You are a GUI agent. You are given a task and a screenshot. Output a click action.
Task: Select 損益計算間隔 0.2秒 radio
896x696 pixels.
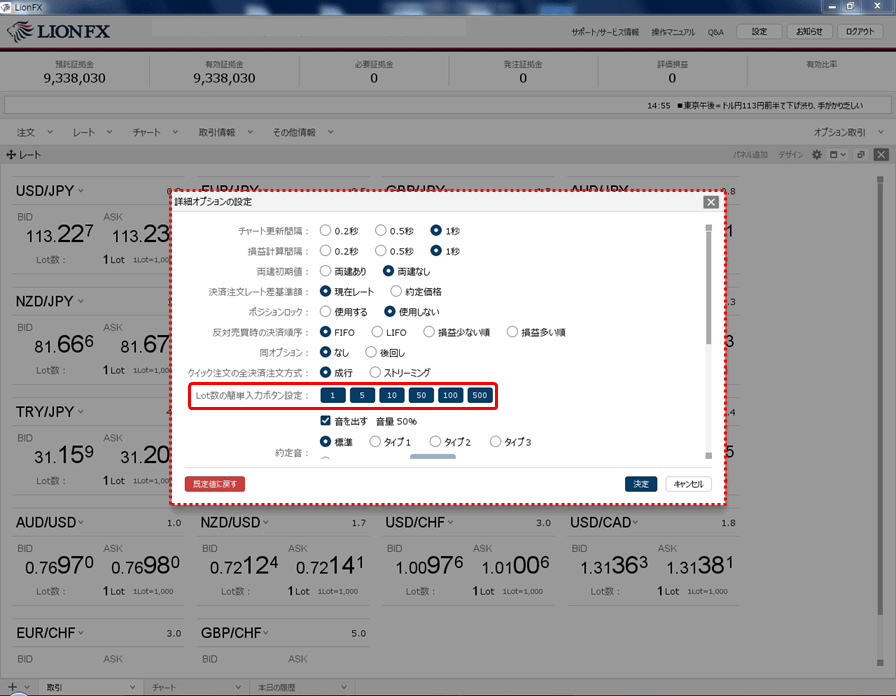(x=325, y=251)
